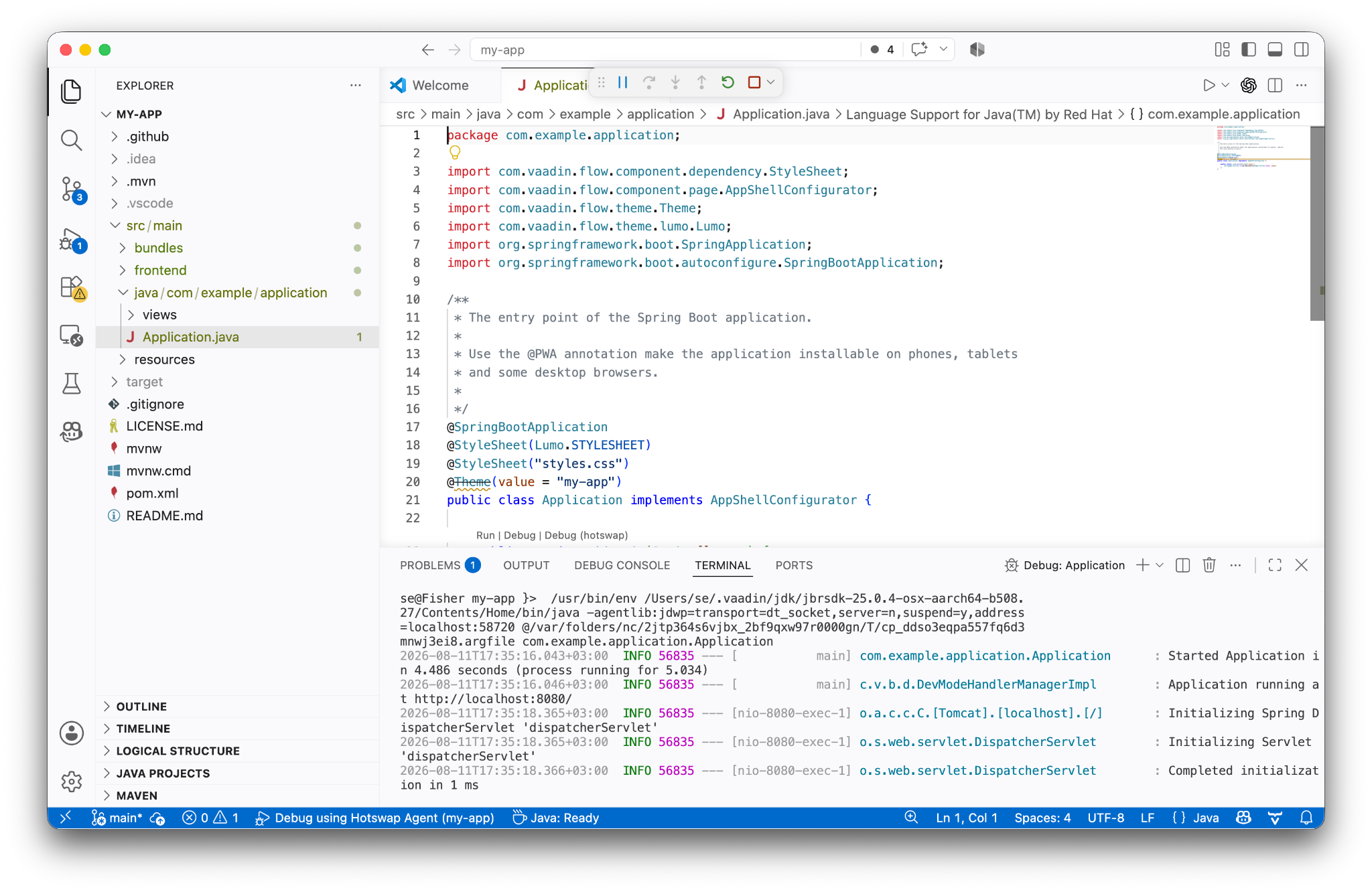Toggle the primary side bar visibility
The image size is (1372, 892).
coord(1249,50)
